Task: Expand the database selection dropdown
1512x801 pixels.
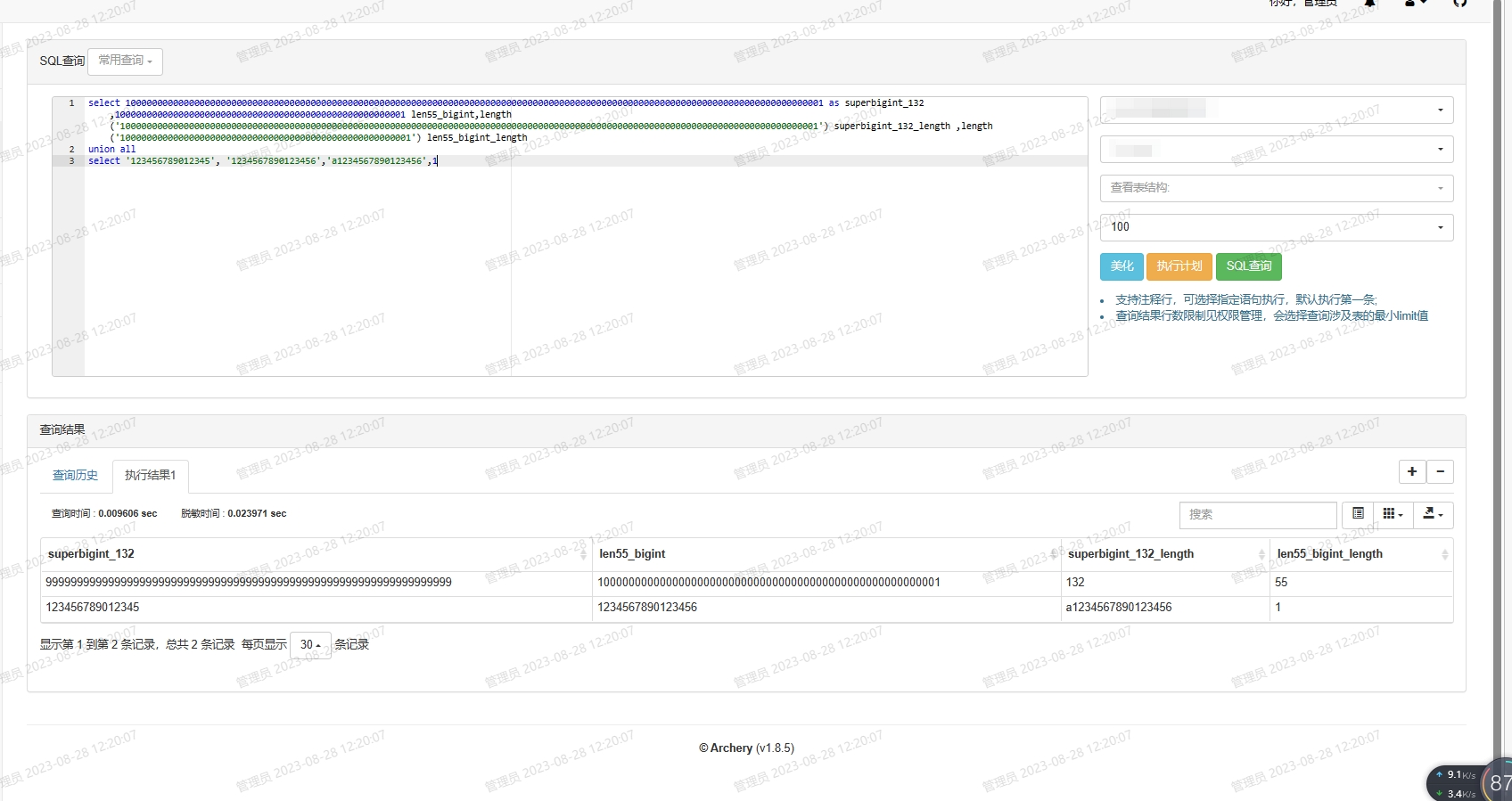Action: point(1277,149)
